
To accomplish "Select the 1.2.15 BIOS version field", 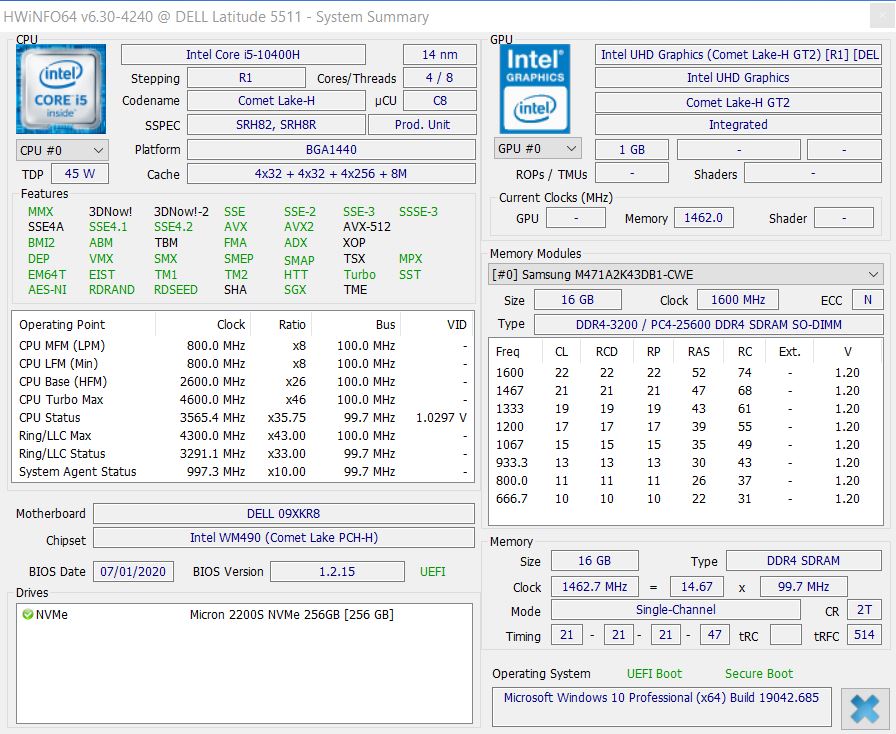I will 337,572.
